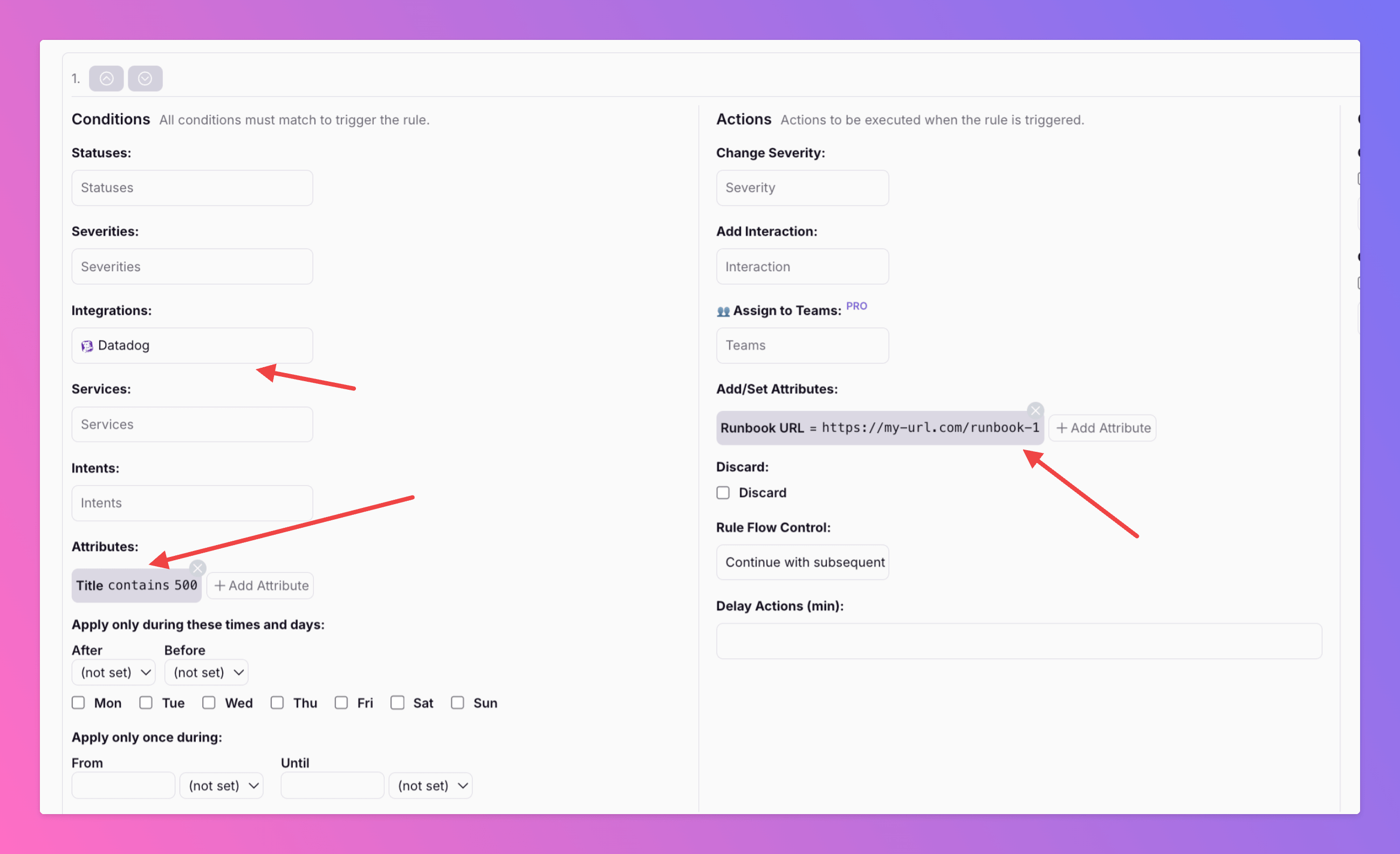Enable Thu day checkbox

[x=277, y=703]
